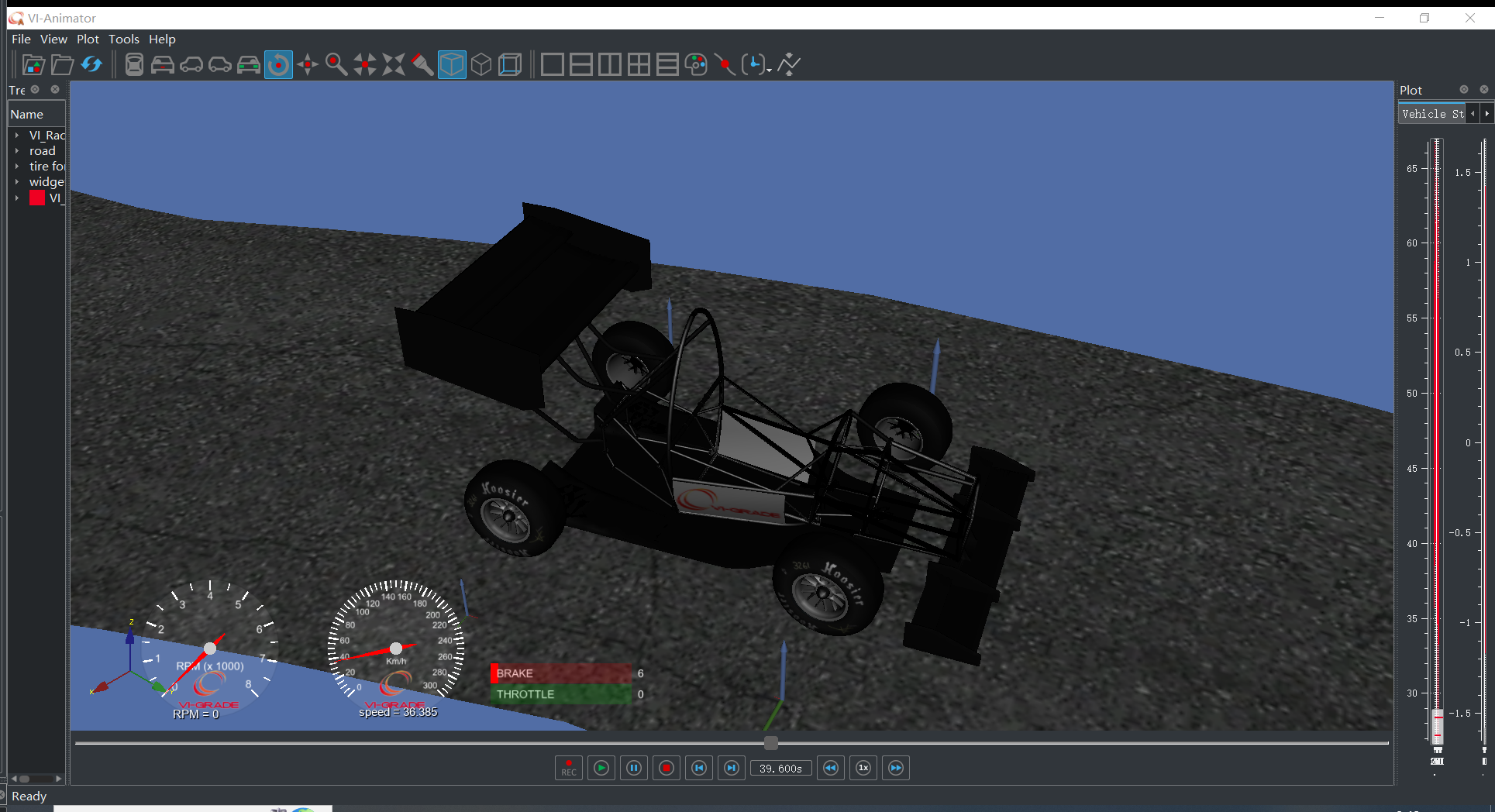Choose two vertical viewports layout
Viewport: 1495px width, 812px height.
click(x=610, y=65)
